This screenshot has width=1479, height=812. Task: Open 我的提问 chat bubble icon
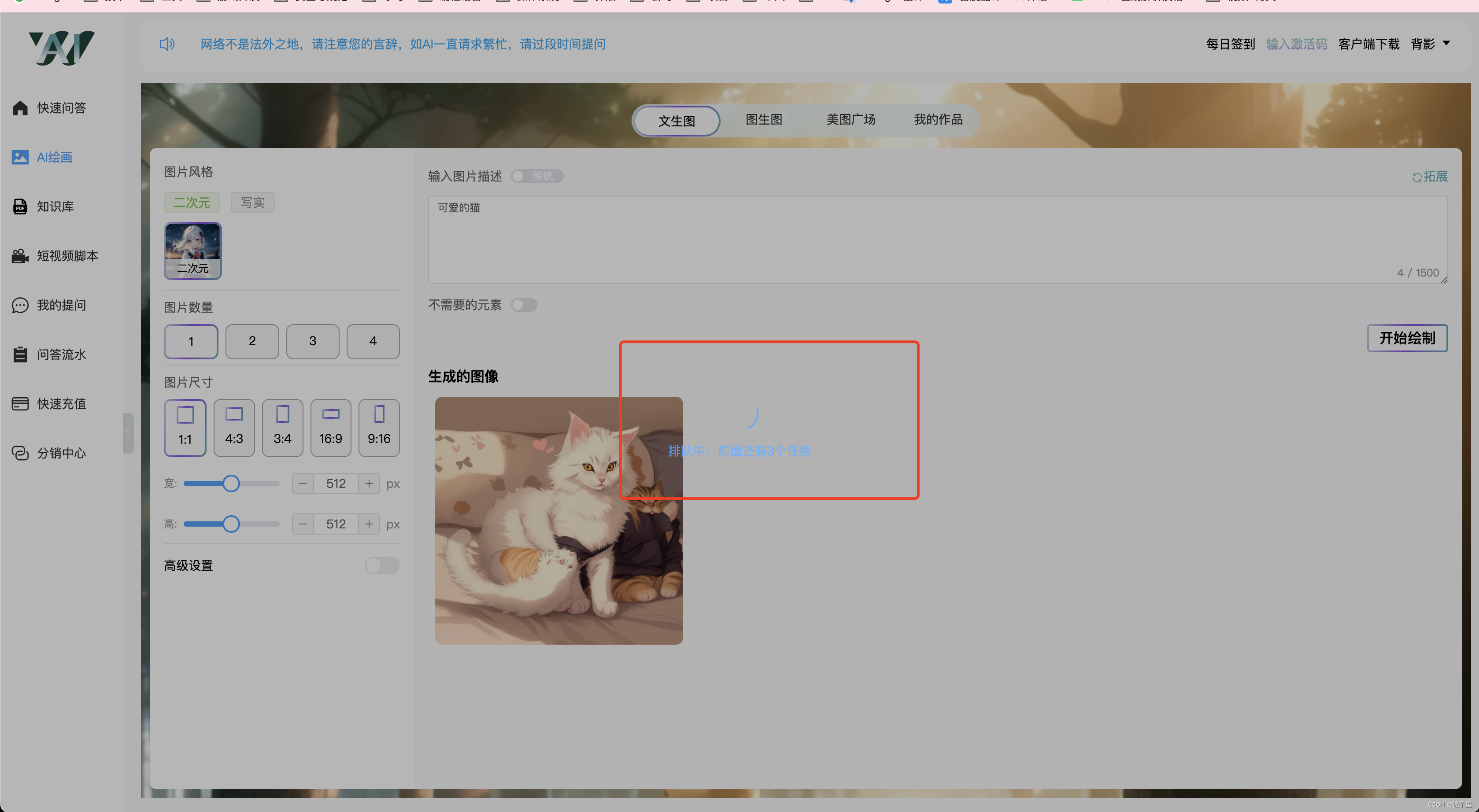point(20,305)
